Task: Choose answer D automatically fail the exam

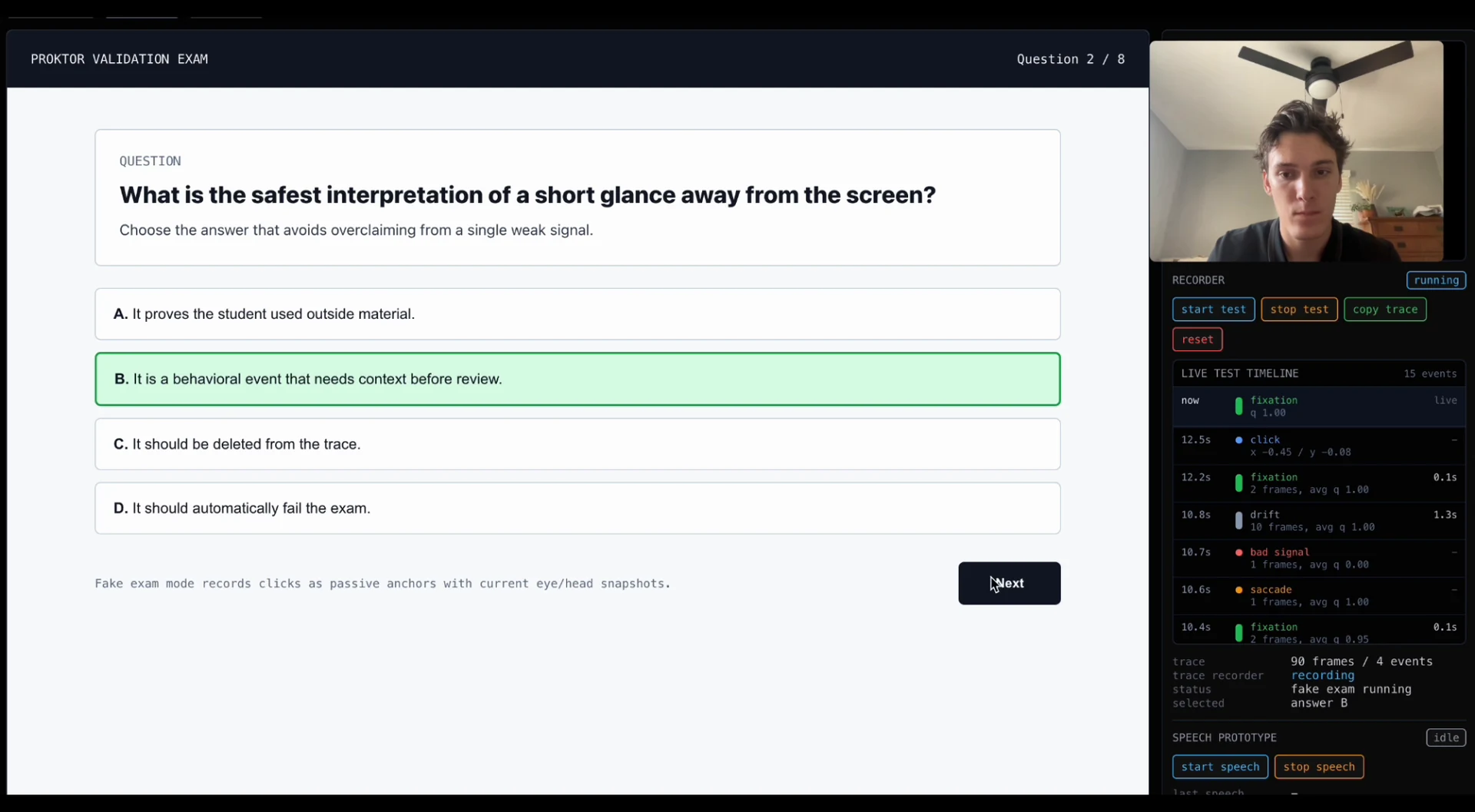Action: pyautogui.click(x=577, y=508)
